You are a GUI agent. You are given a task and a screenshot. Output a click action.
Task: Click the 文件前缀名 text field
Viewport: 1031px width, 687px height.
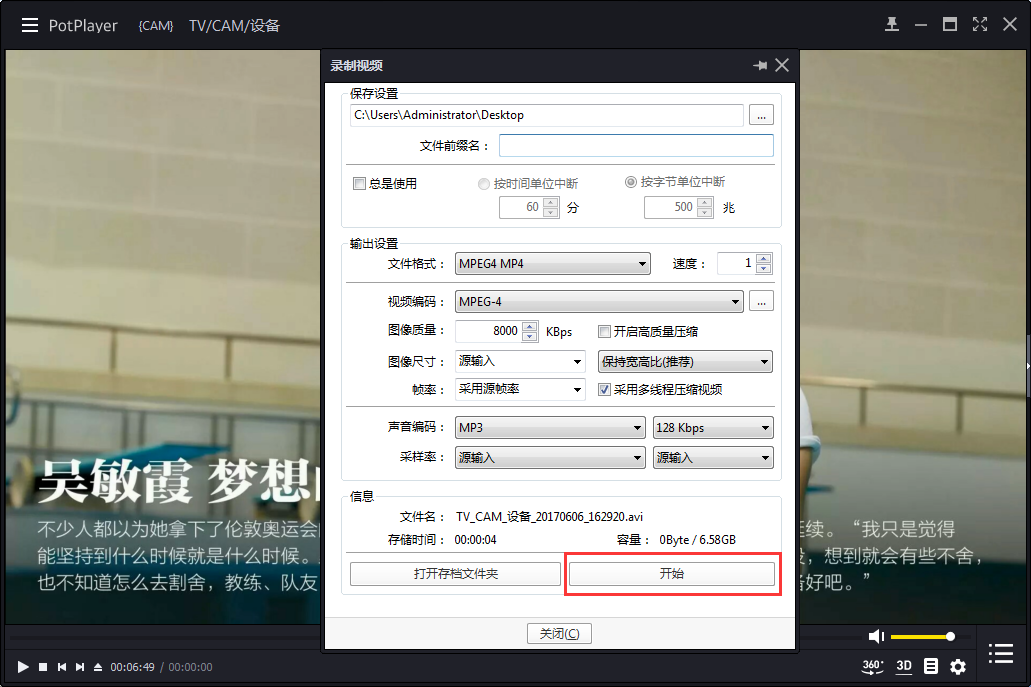pyautogui.click(x=636, y=146)
